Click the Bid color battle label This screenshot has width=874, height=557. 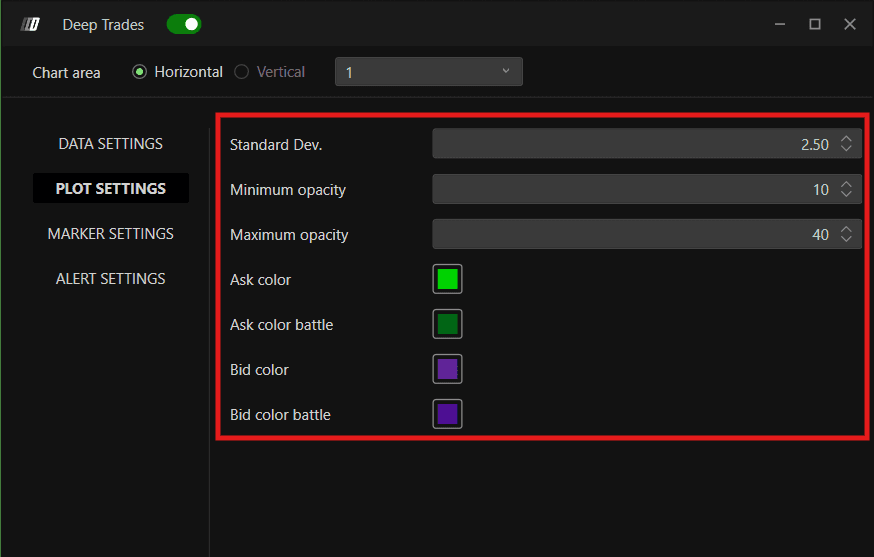click(x=280, y=414)
